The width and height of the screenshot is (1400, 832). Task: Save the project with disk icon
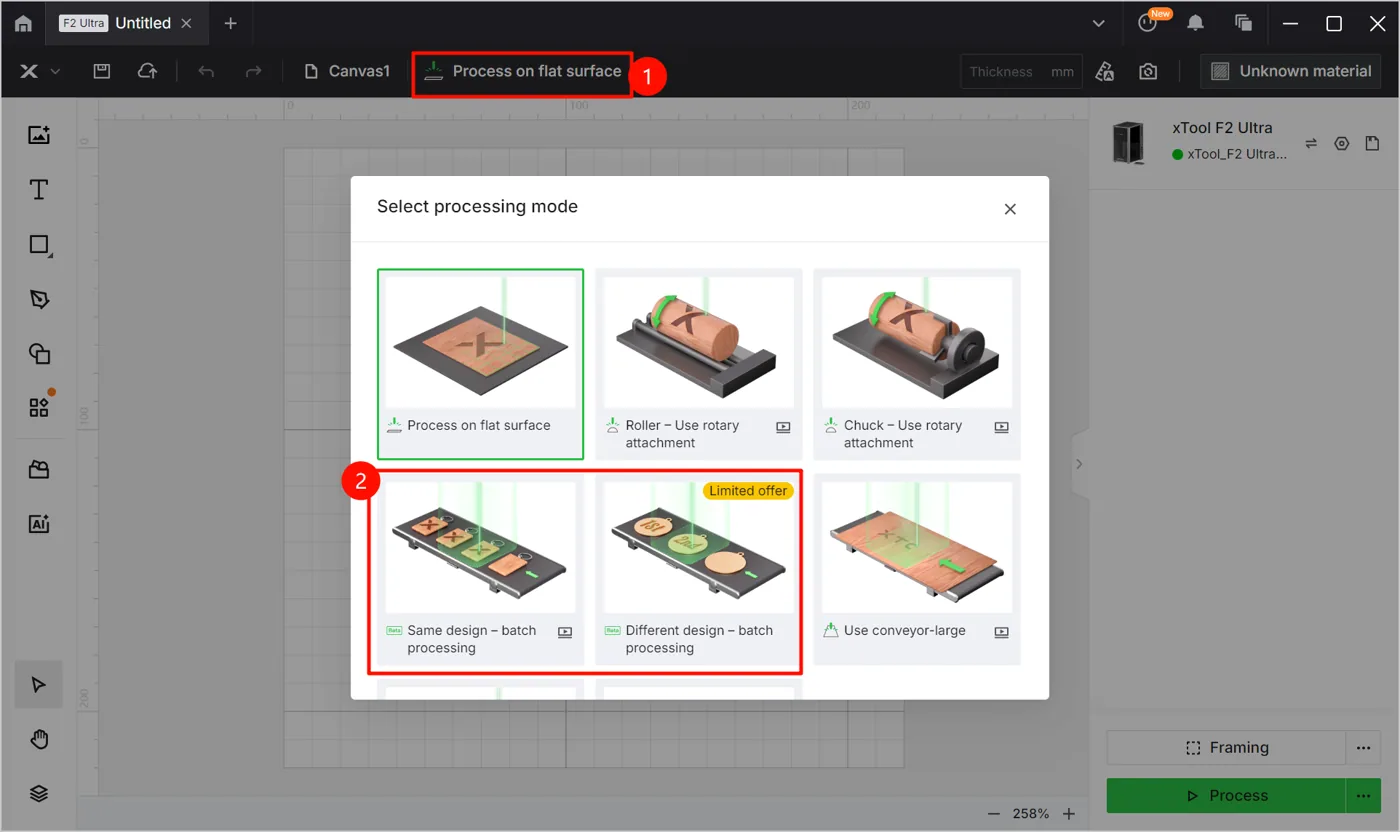101,71
